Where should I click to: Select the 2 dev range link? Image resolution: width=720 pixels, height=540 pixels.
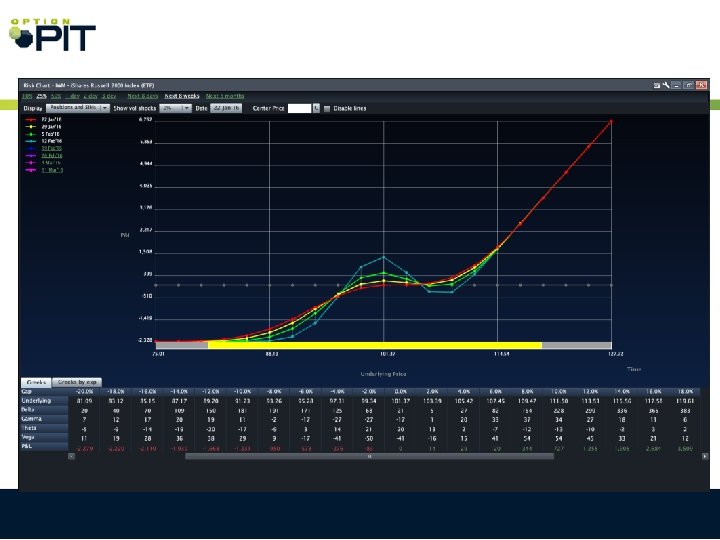pos(90,96)
